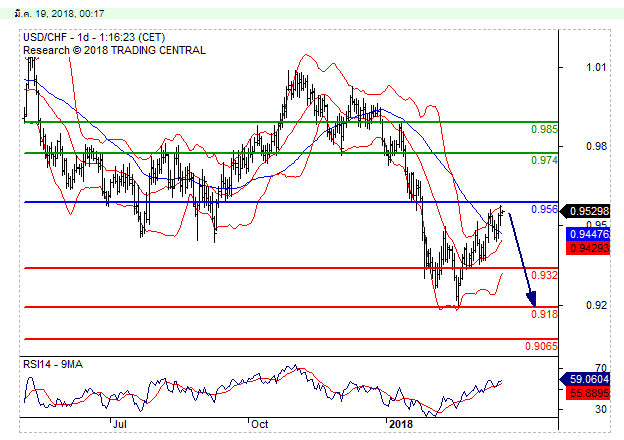Click the red support label 0.918

pos(544,314)
